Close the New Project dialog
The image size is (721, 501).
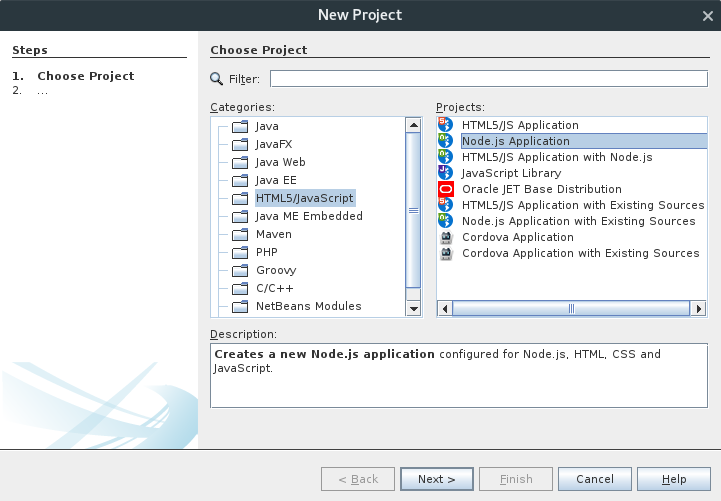(708, 16)
